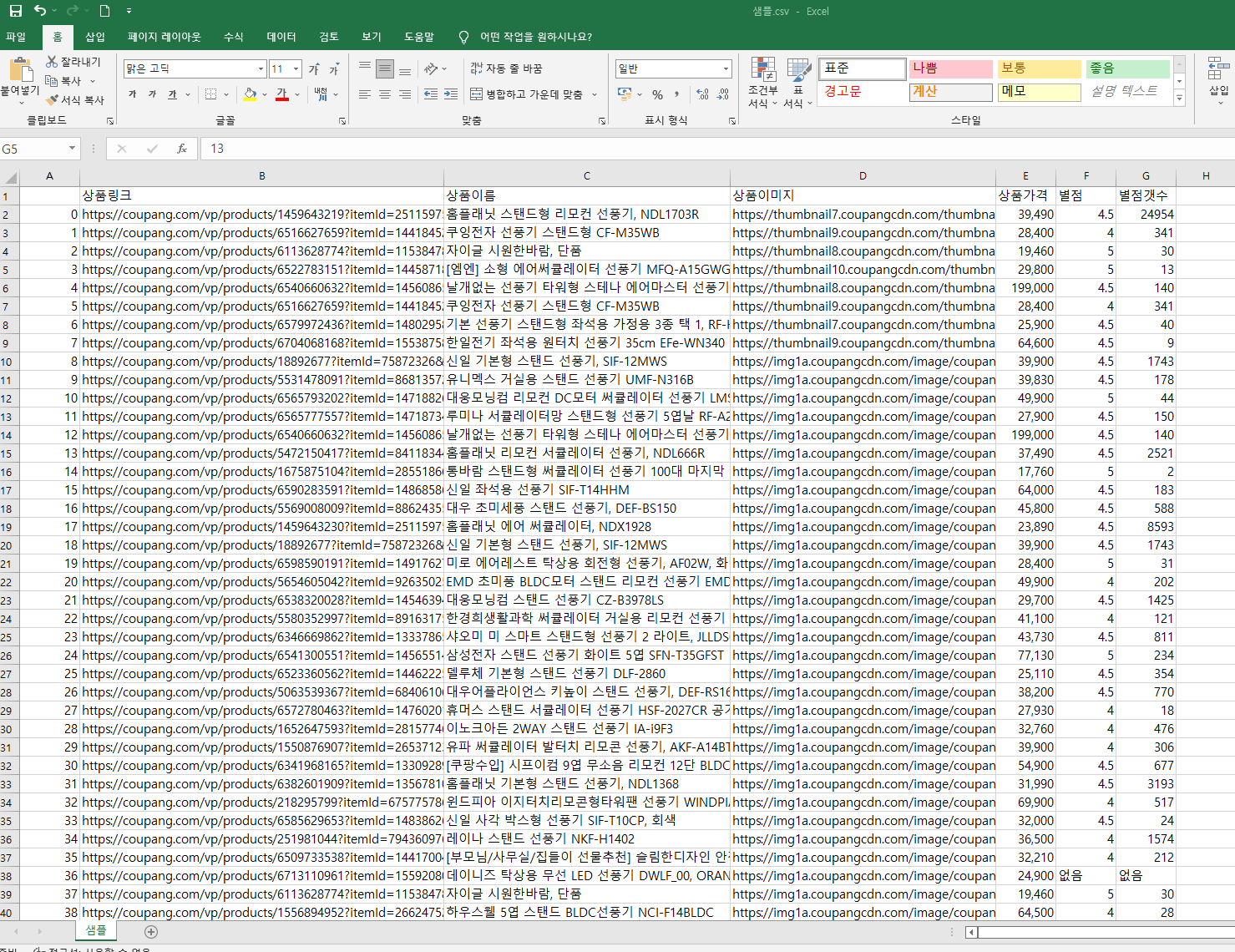Toggle Wrap Text (자동 줄 바꿈)

507,68
